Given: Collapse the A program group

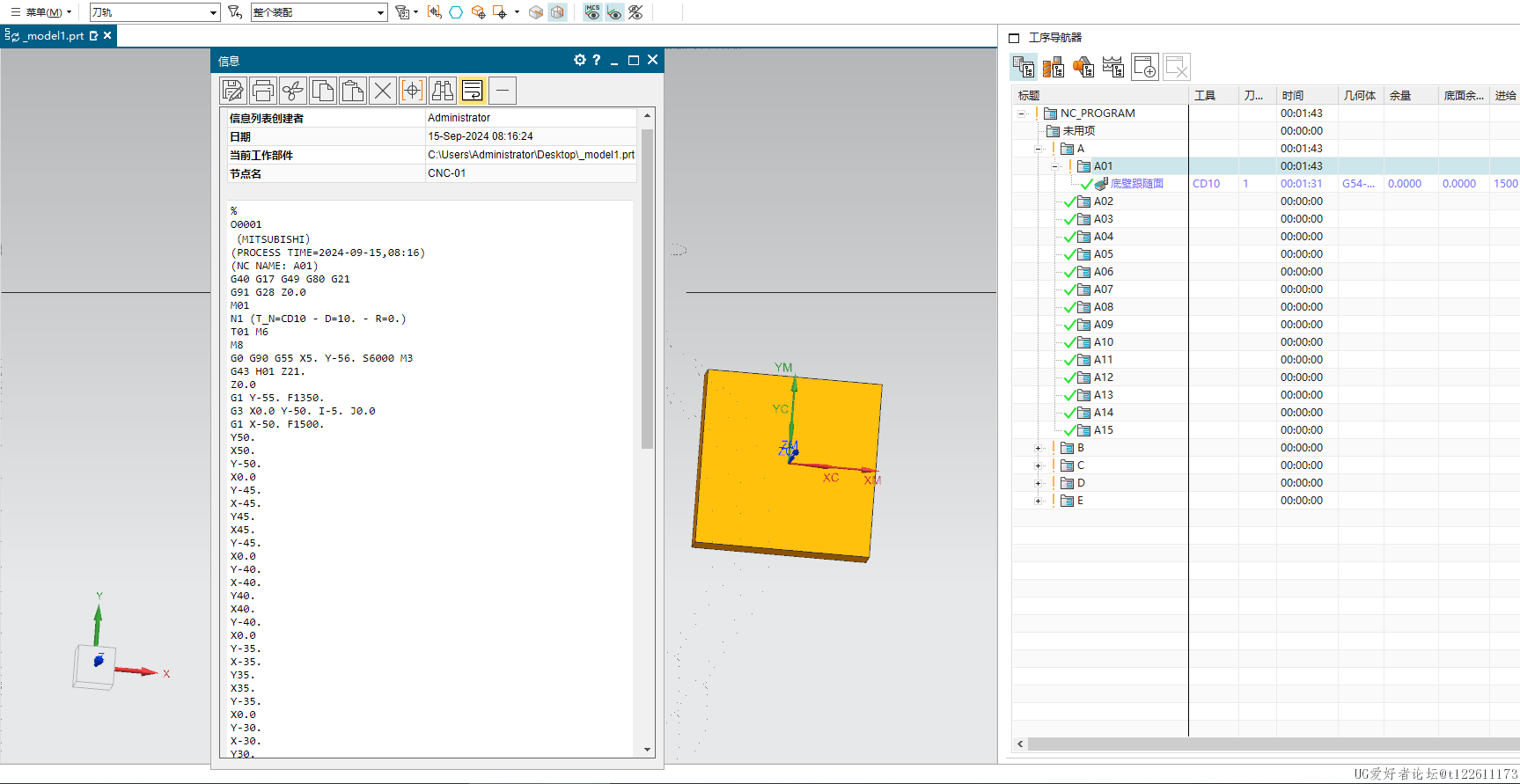Looking at the screenshot, I should point(1039,149).
